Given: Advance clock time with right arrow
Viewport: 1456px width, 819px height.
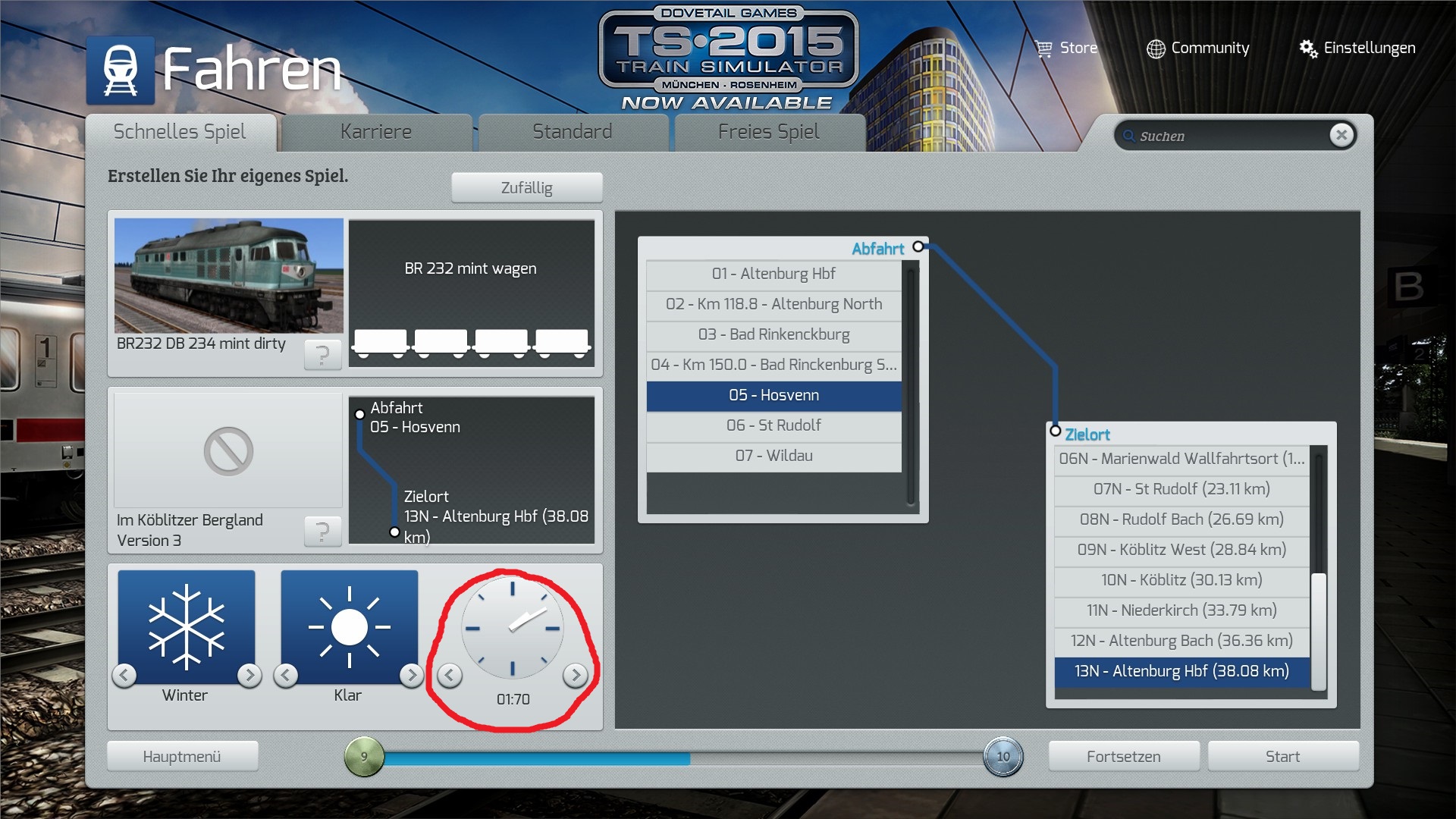Looking at the screenshot, I should [576, 675].
